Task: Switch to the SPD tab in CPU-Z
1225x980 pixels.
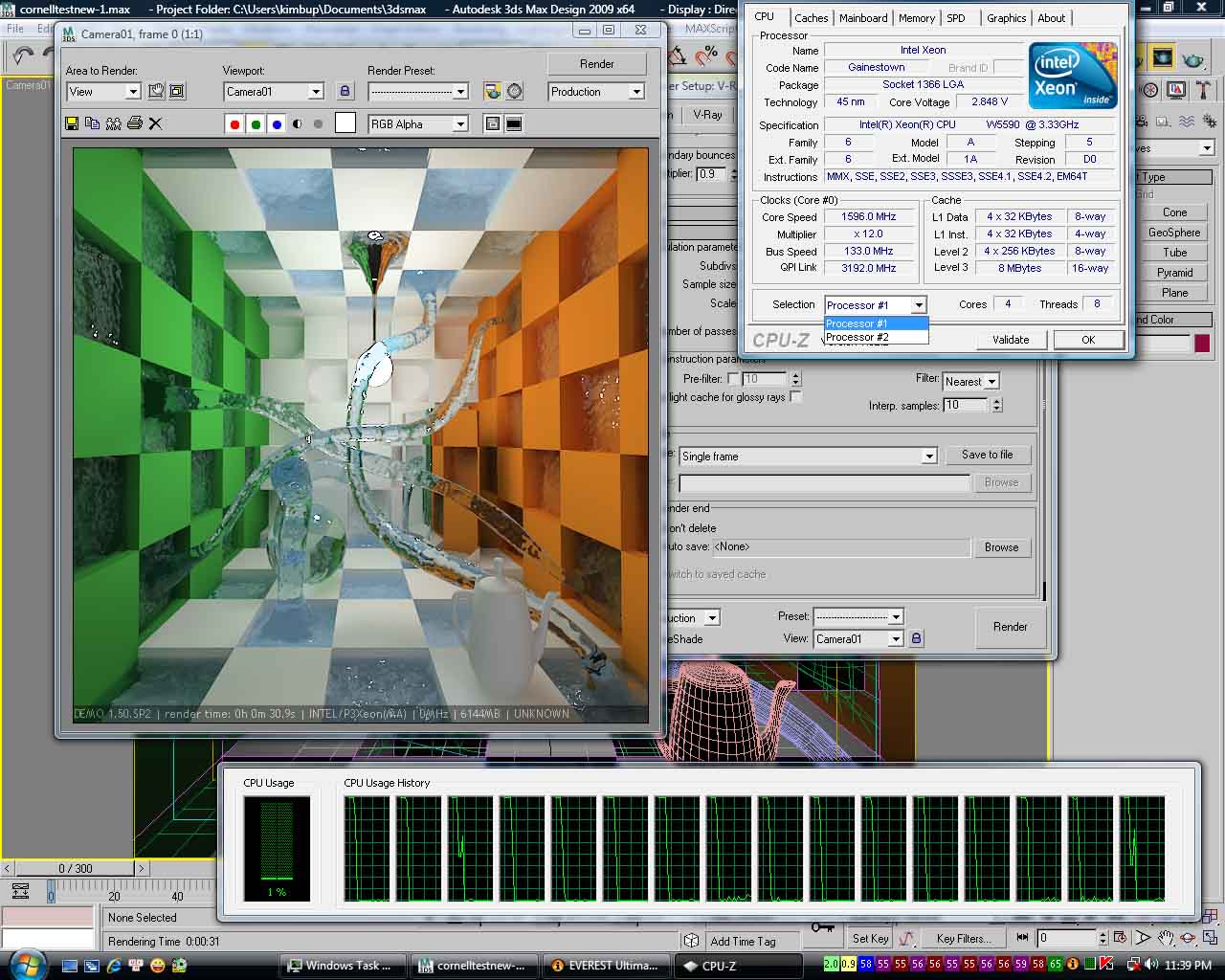Action: (x=955, y=18)
